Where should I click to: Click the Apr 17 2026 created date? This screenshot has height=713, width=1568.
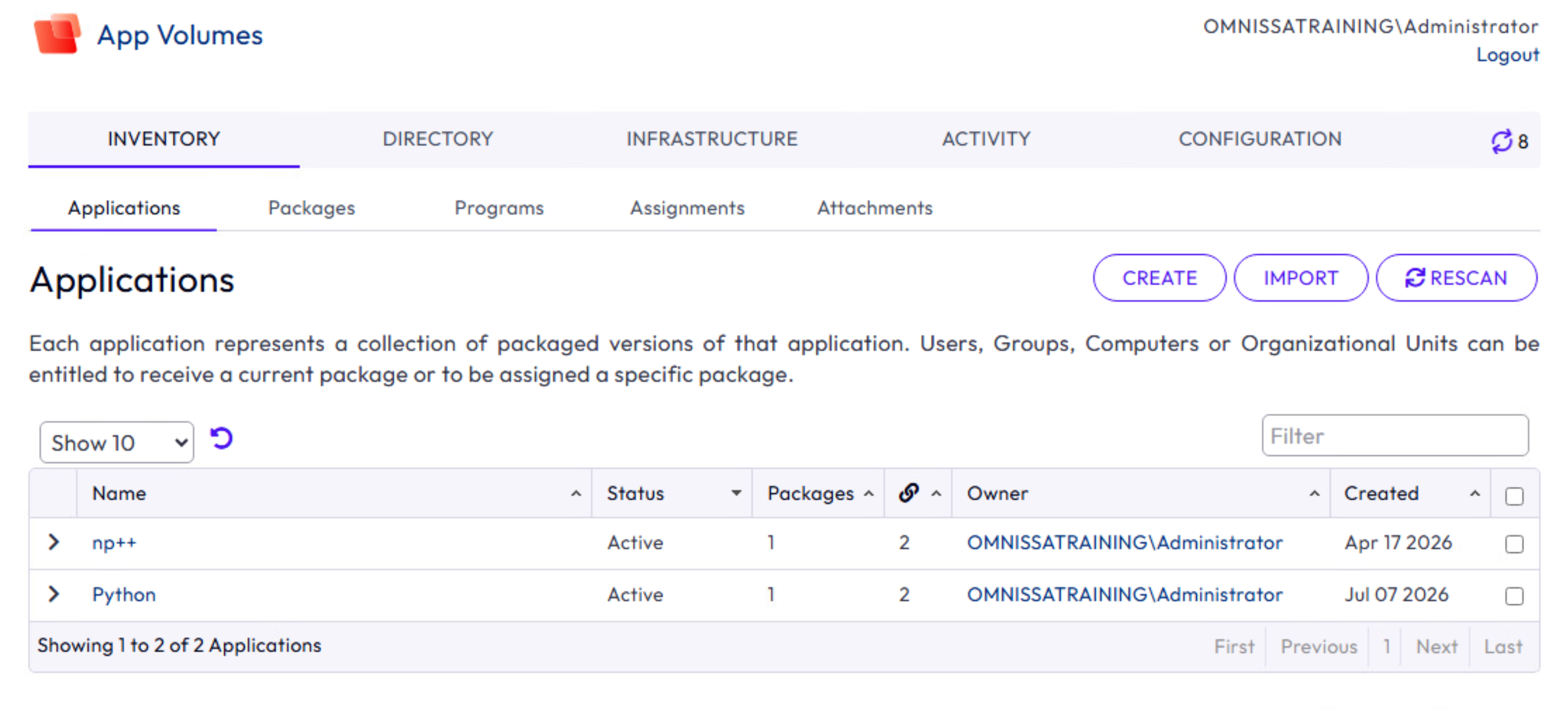[x=1398, y=542]
